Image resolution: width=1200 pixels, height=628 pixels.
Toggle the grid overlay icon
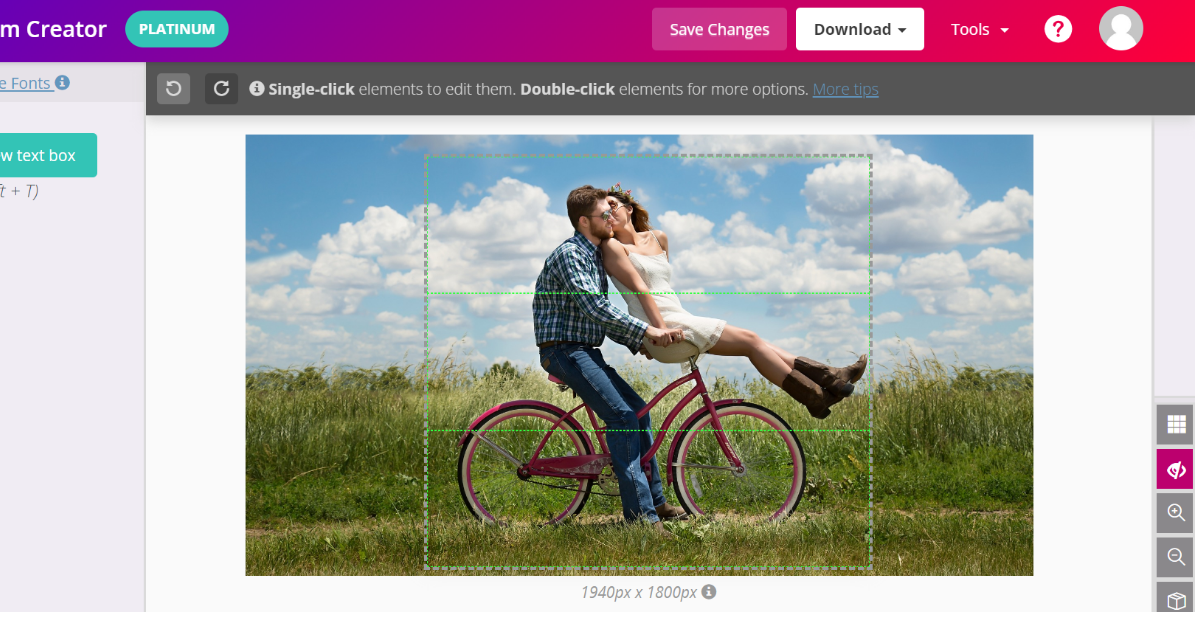[x=1175, y=424]
